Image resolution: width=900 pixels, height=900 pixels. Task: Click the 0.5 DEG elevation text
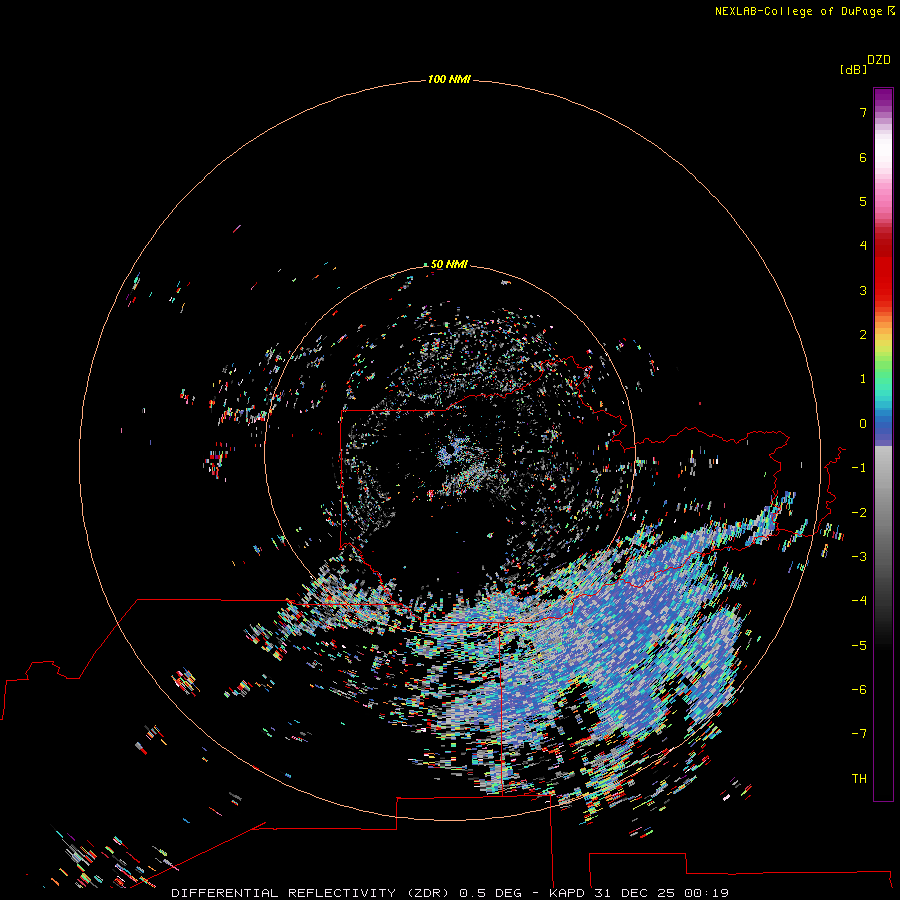pyautogui.click(x=490, y=893)
